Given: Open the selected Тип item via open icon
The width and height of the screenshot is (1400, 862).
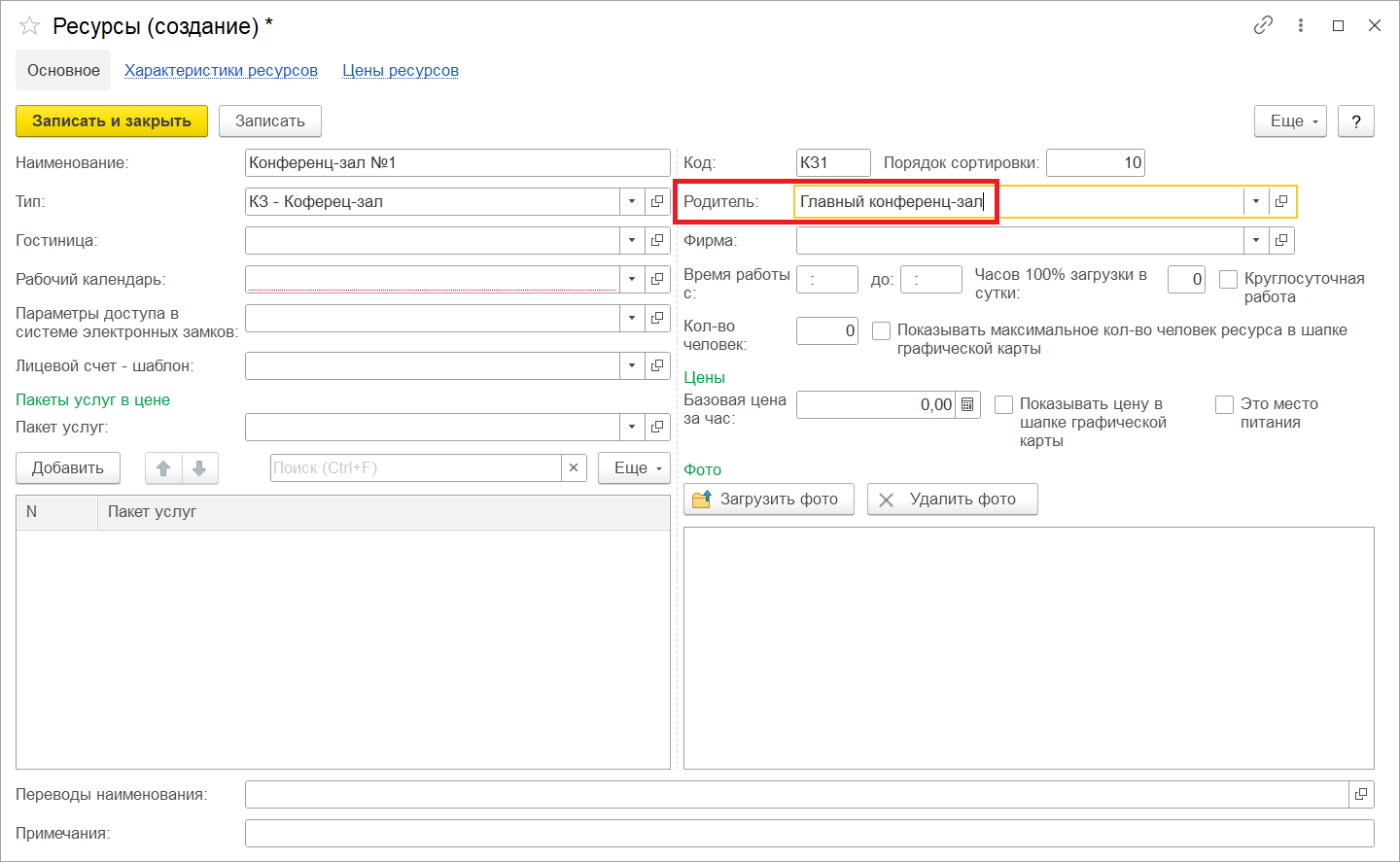Looking at the screenshot, I should tap(657, 201).
